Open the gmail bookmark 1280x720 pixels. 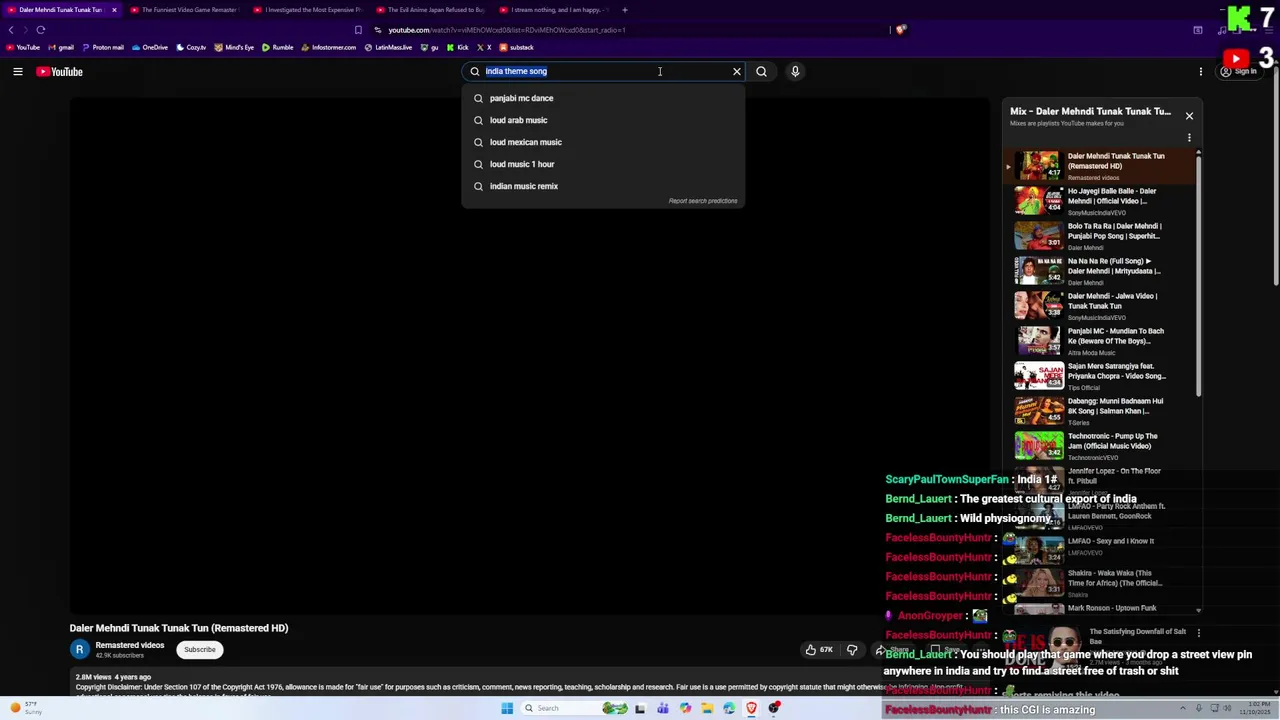[62, 47]
